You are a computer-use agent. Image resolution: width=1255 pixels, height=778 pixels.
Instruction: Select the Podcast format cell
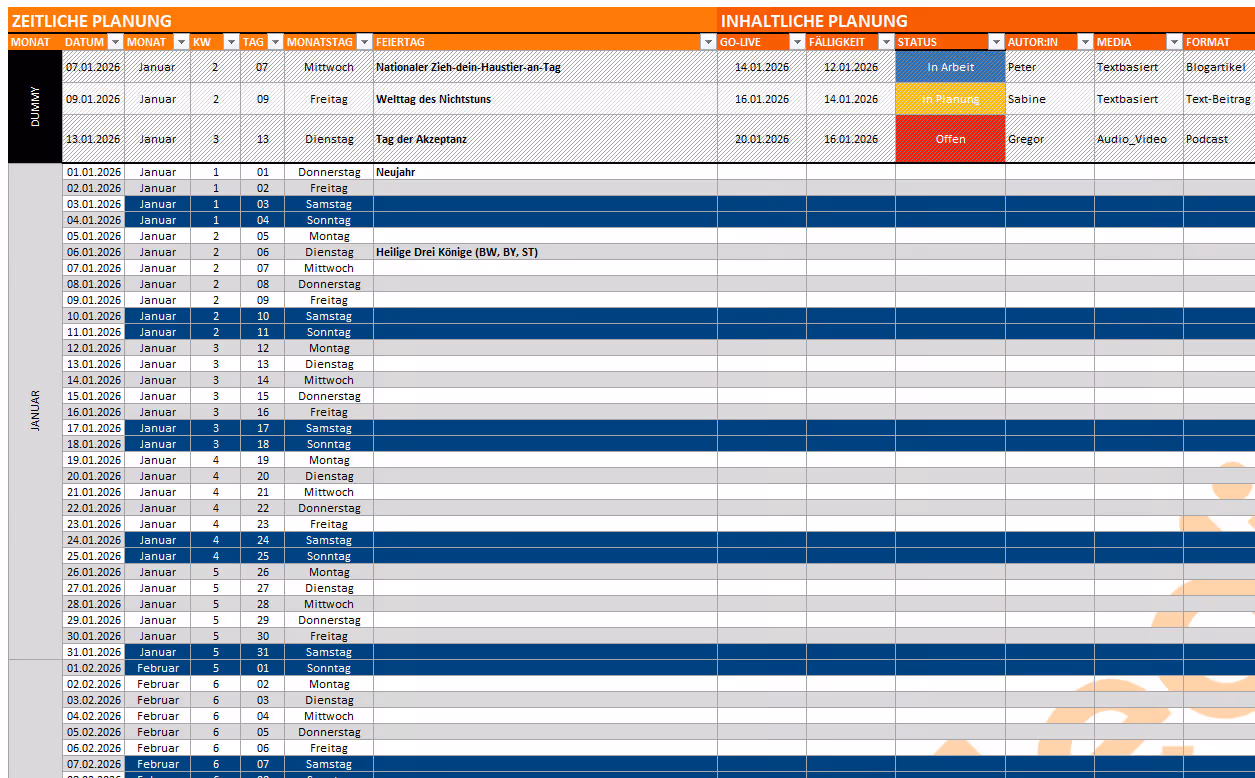(x=1219, y=139)
